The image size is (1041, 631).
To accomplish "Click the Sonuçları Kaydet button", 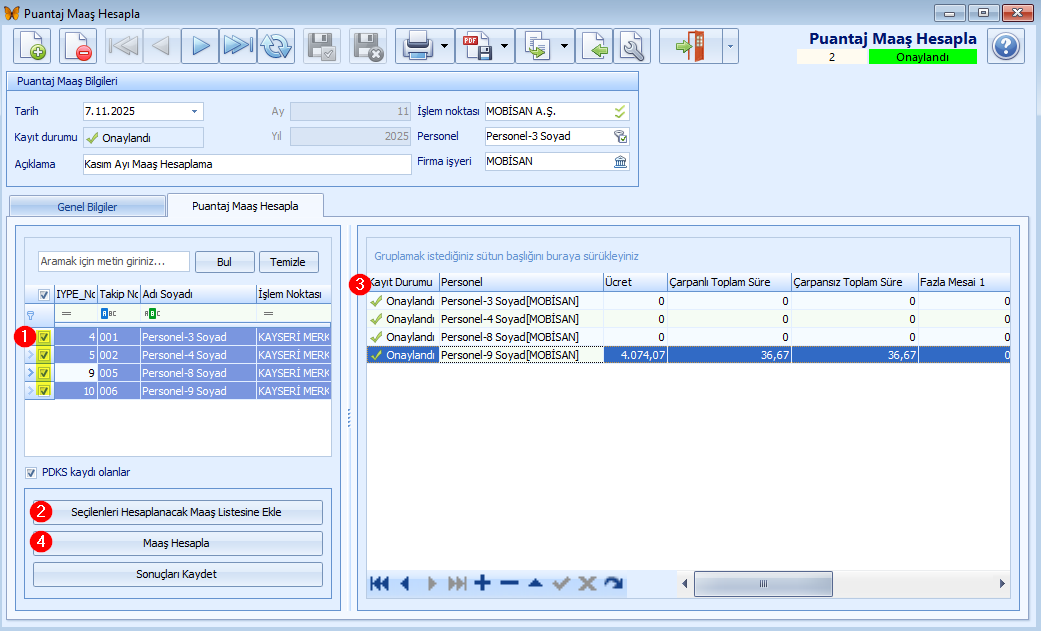I will tap(178, 574).
